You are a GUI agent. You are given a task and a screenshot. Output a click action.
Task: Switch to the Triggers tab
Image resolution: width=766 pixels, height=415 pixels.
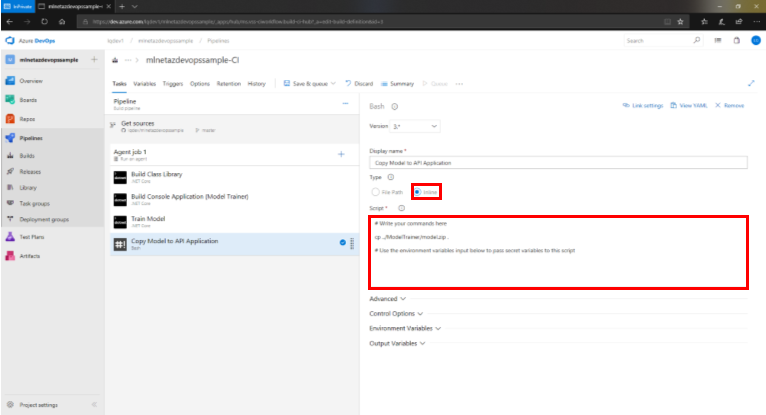point(172,84)
